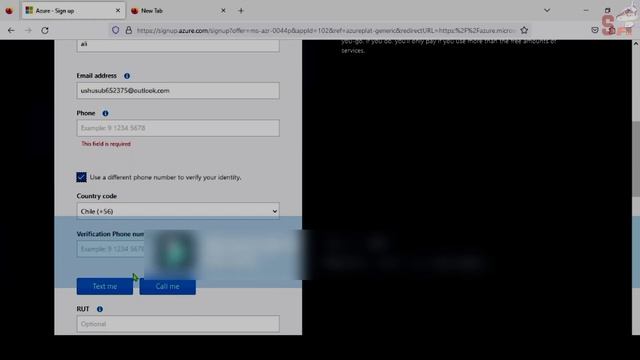
Task: Click the 'Country code' label
Action: pyautogui.click(x=97, y=196)
